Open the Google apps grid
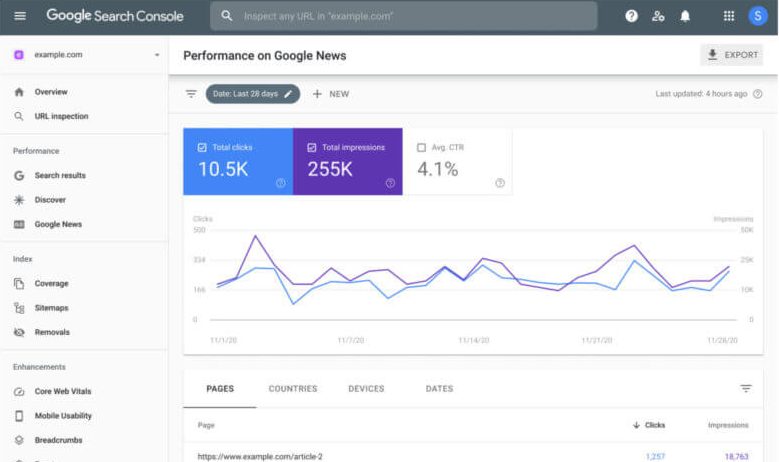 (729, 16)
